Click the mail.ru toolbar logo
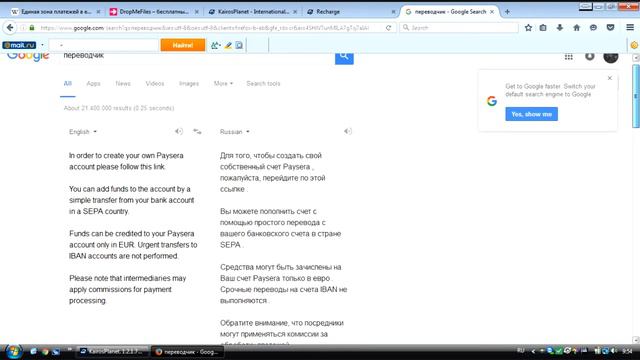This screenshot has height=360, width=640. coord(19,45)
